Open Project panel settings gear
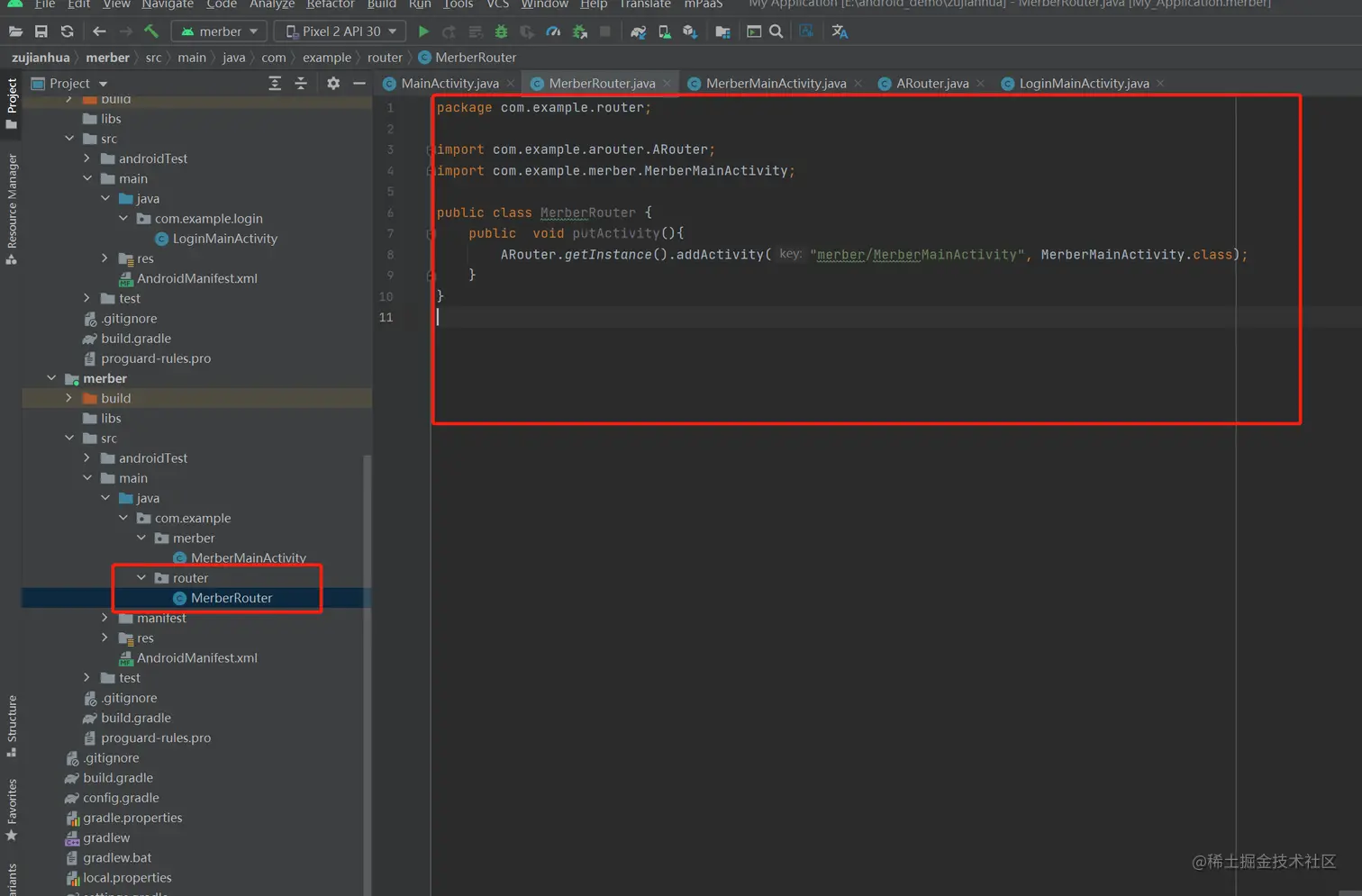The image size is (1362, 896). 333,83
